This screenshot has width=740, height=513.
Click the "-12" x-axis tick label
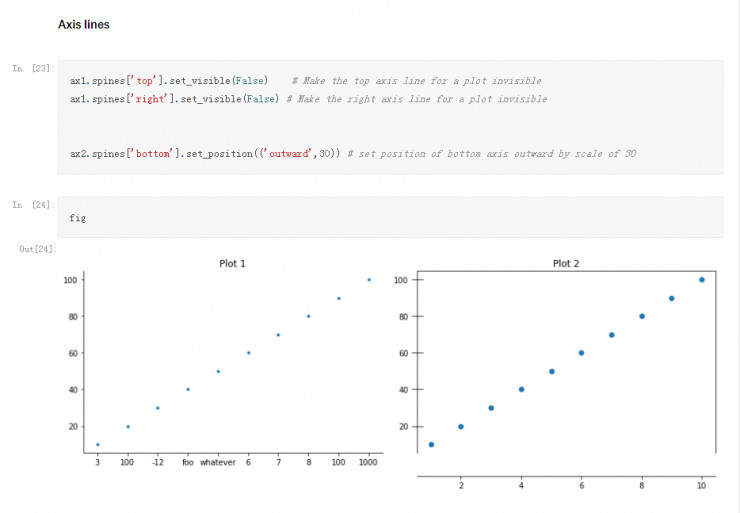tap(157, 463)
